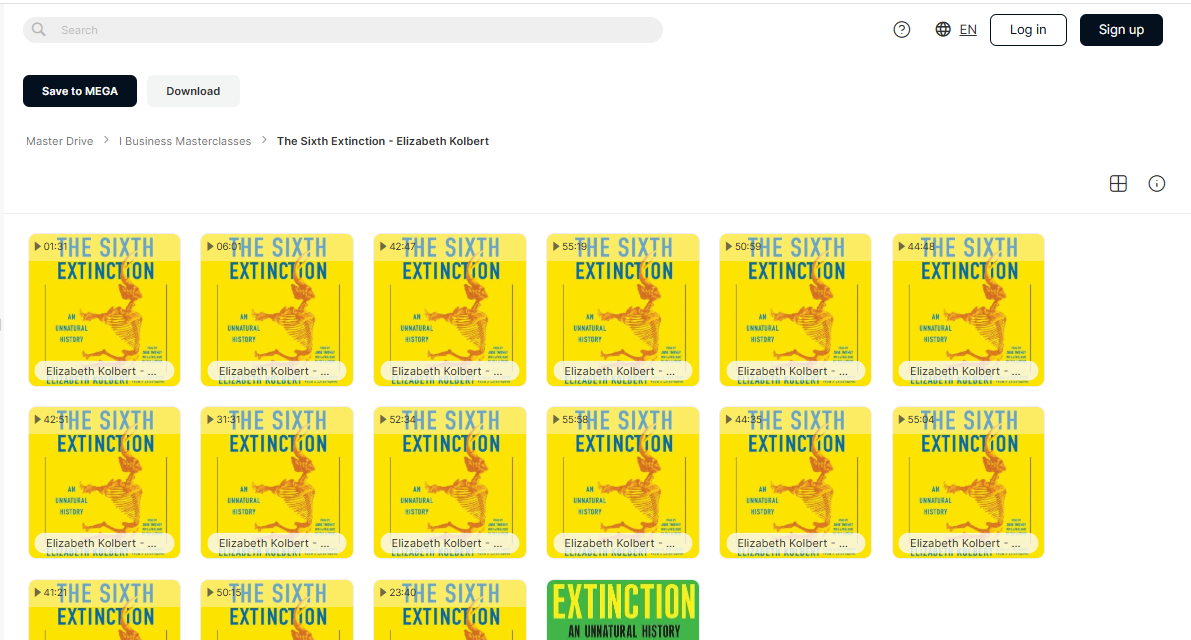Open the audio thumbnail with duration 55:58

coord(623,482)
